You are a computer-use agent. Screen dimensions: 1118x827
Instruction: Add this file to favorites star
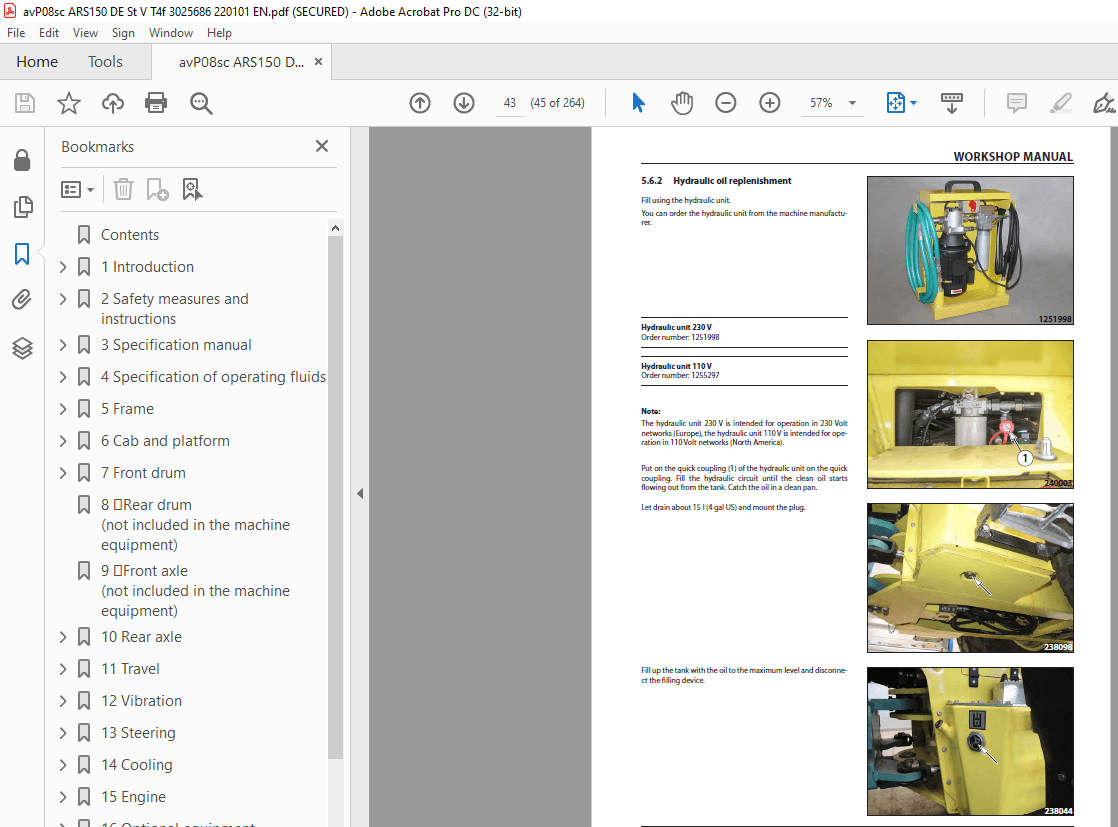(68, 103)
